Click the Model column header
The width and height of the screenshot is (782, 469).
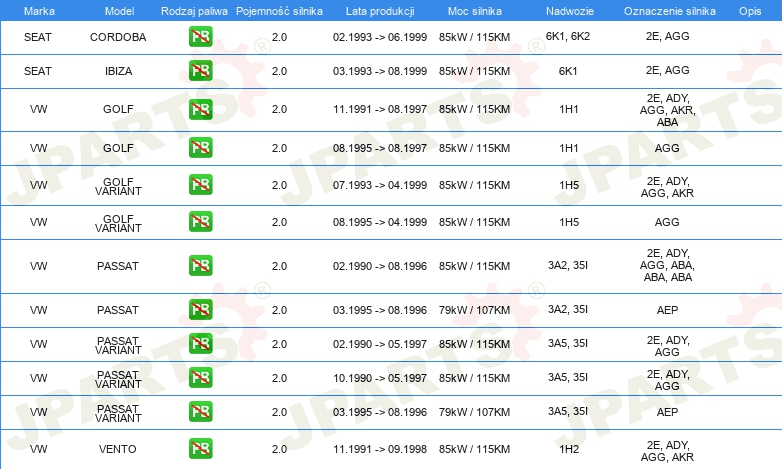(119, 11)
